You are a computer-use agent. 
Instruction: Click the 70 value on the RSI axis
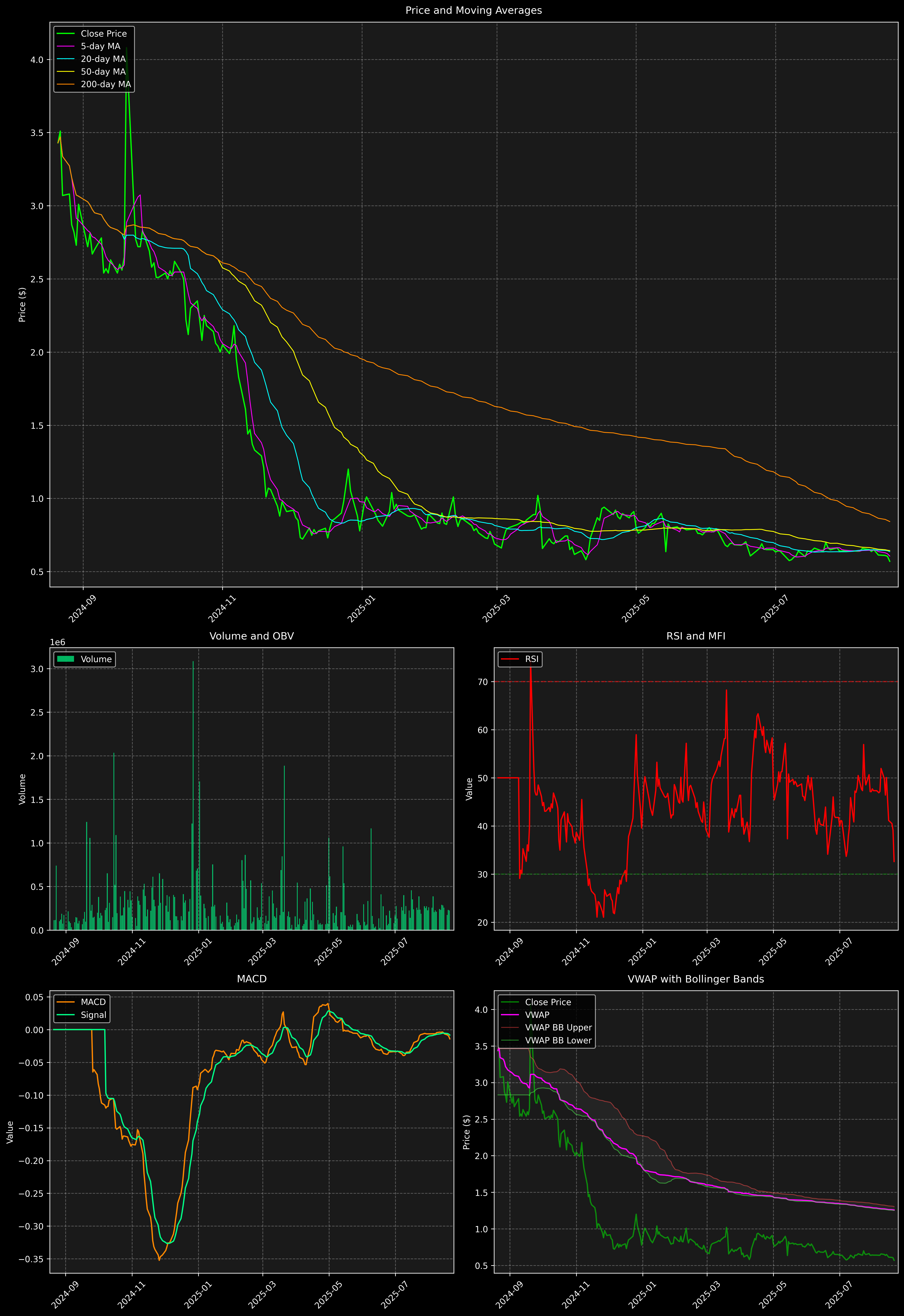[483, 682]
